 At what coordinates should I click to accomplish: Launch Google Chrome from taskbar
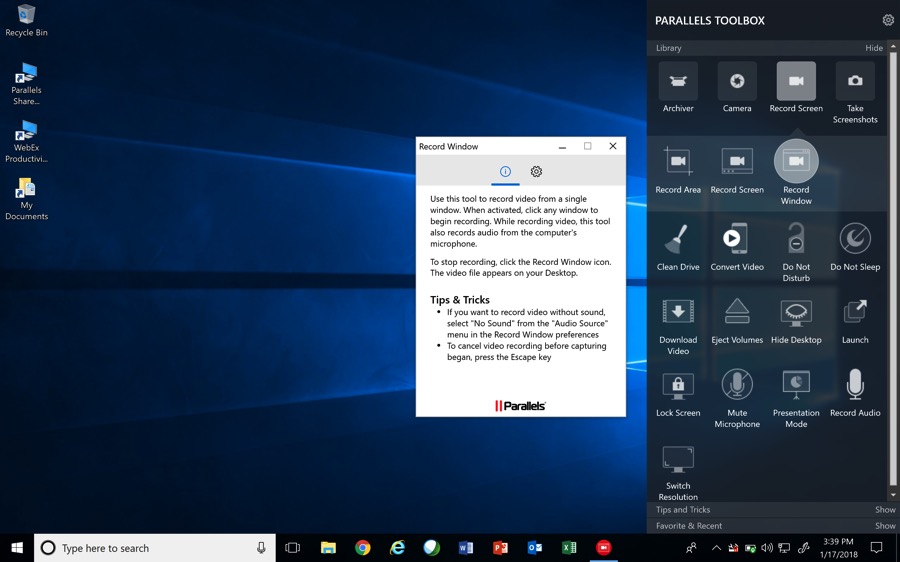pyautogui.click(x=362, y=548)
